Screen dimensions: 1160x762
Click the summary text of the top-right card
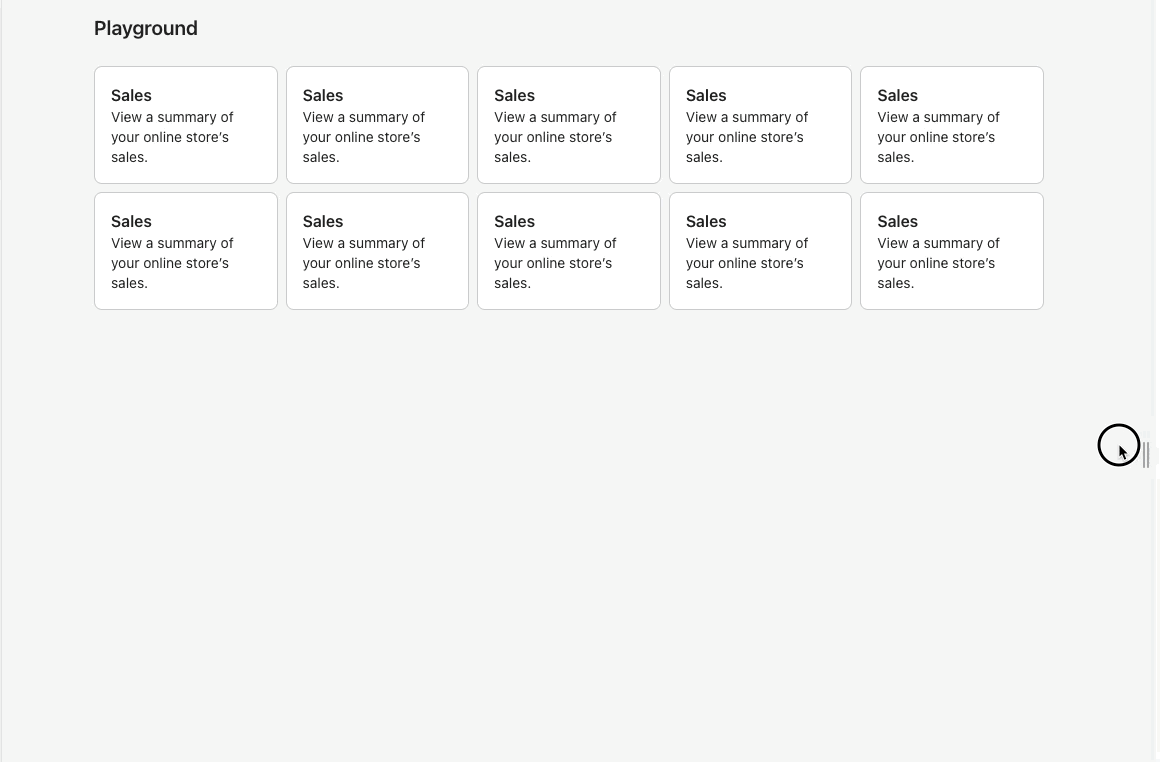coord(938,137)
